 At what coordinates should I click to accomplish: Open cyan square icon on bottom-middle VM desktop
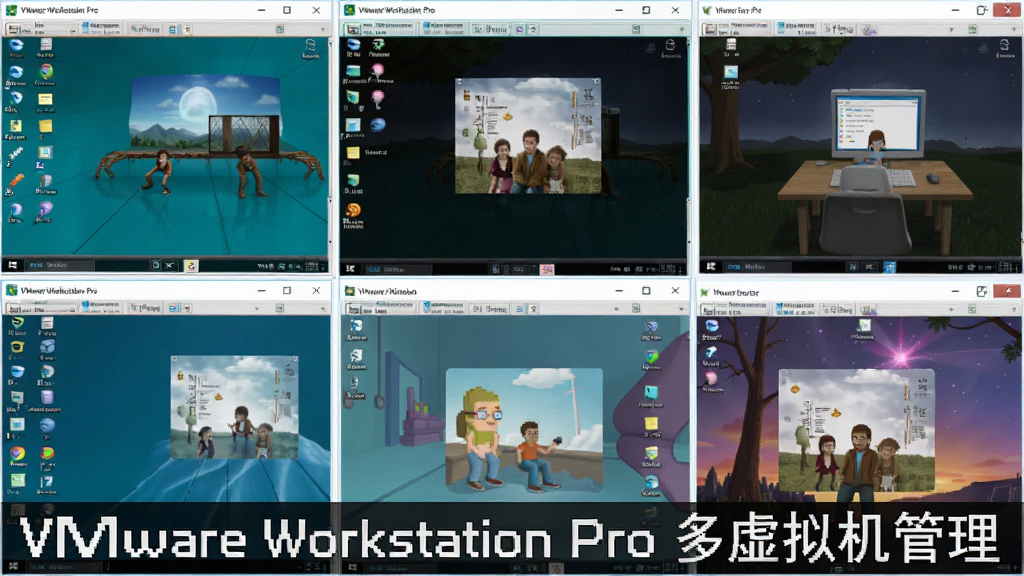651,392
